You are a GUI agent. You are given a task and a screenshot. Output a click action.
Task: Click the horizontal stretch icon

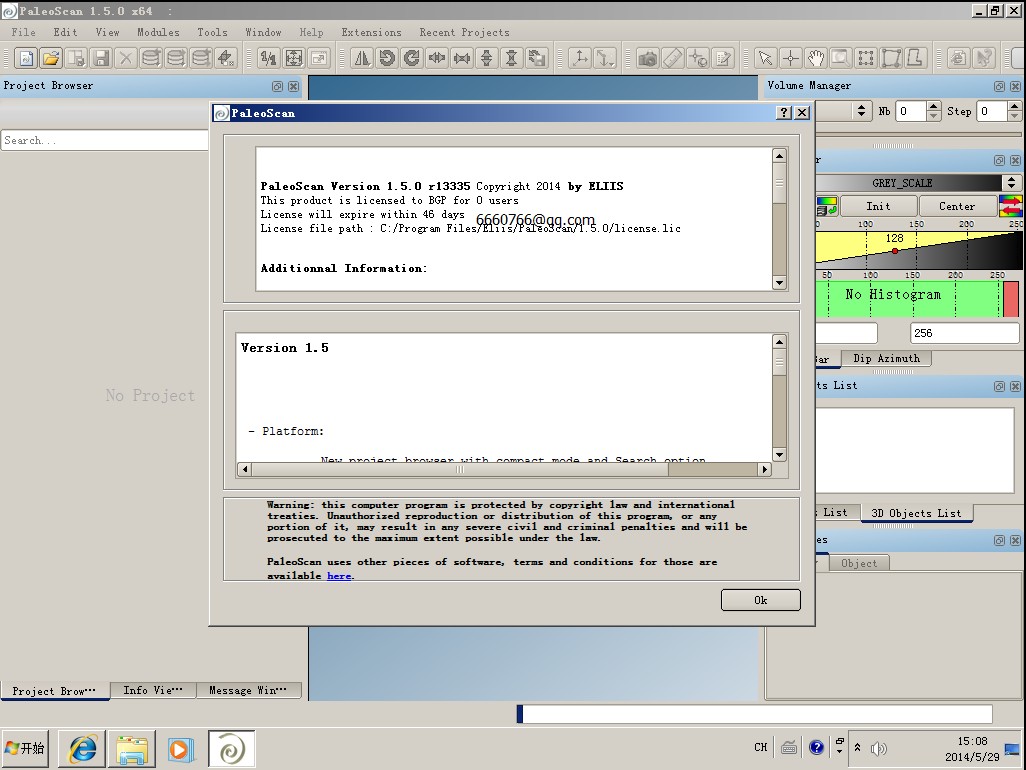pyautogui.click(x=436, y=58)
